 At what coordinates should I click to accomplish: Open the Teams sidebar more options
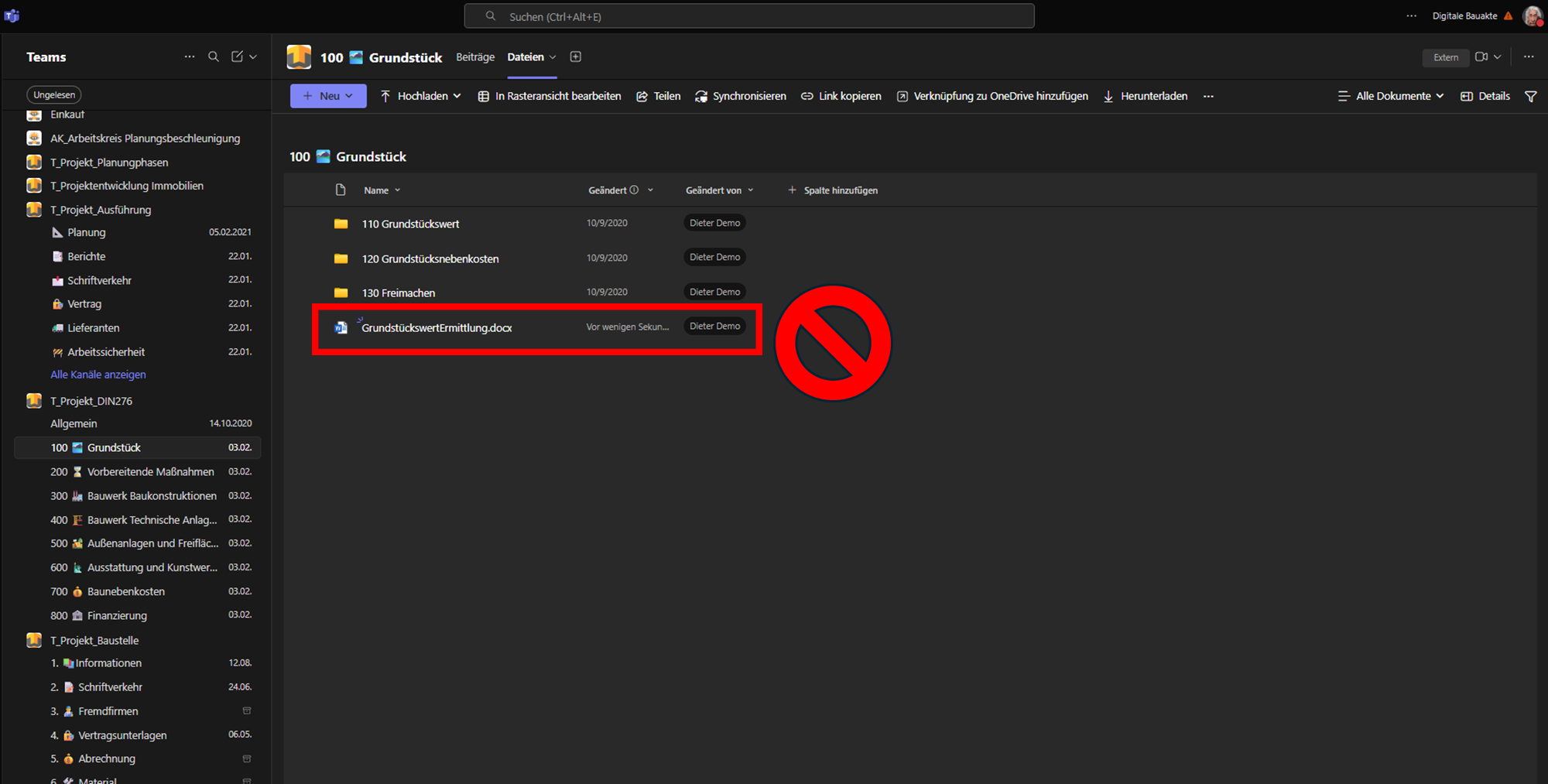click(190, 56)
